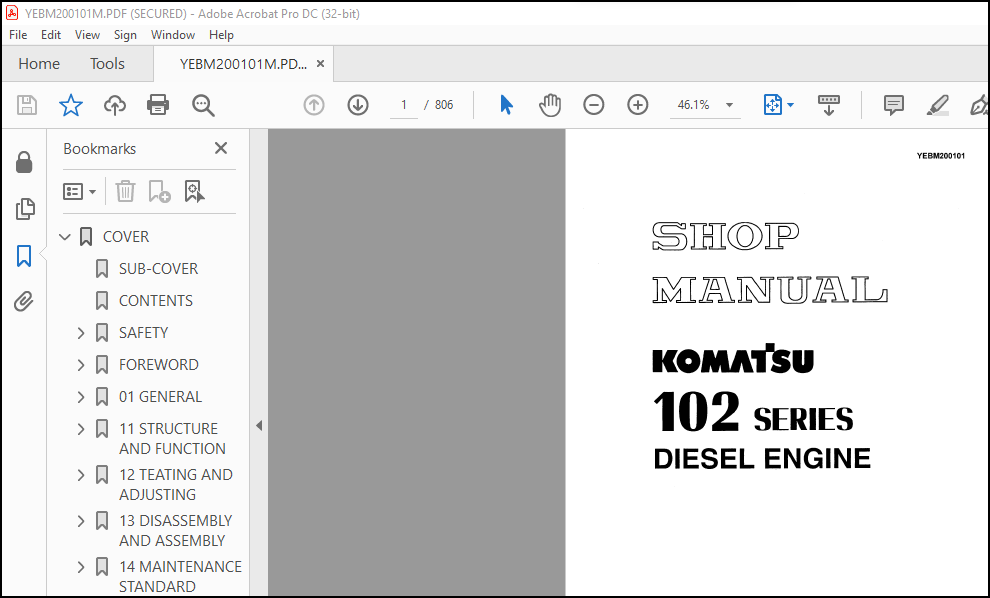
Task: Open zoom level 46.1% dropdown
Action: click(x=729, y=105)
